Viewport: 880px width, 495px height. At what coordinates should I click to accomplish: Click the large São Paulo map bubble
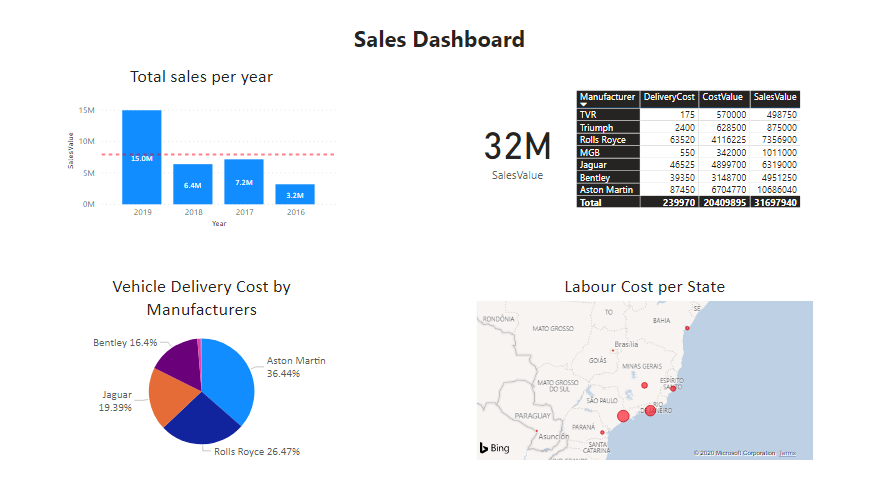point(623,416)
